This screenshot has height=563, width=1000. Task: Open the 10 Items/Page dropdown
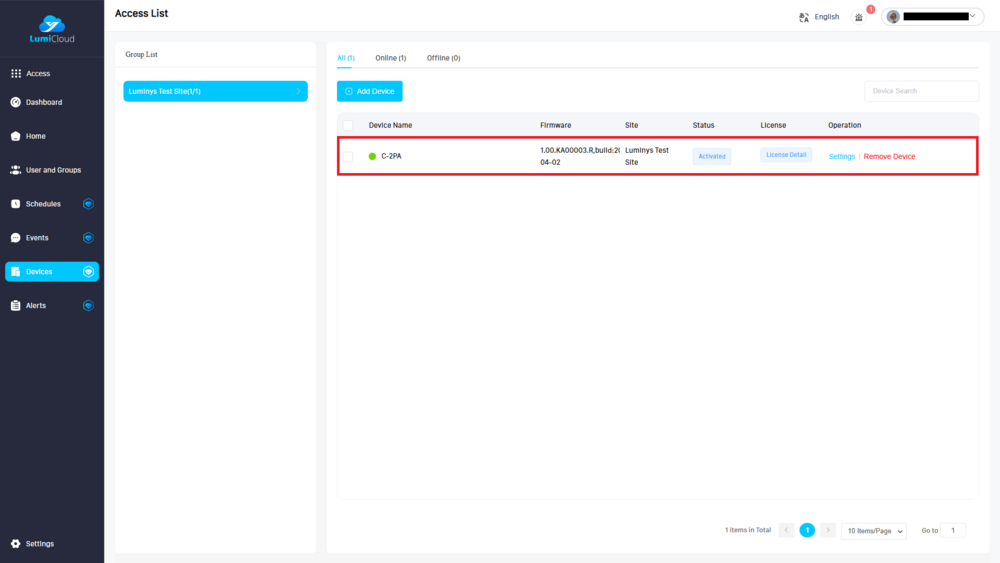pyautogui.click(x=873, y=531)
